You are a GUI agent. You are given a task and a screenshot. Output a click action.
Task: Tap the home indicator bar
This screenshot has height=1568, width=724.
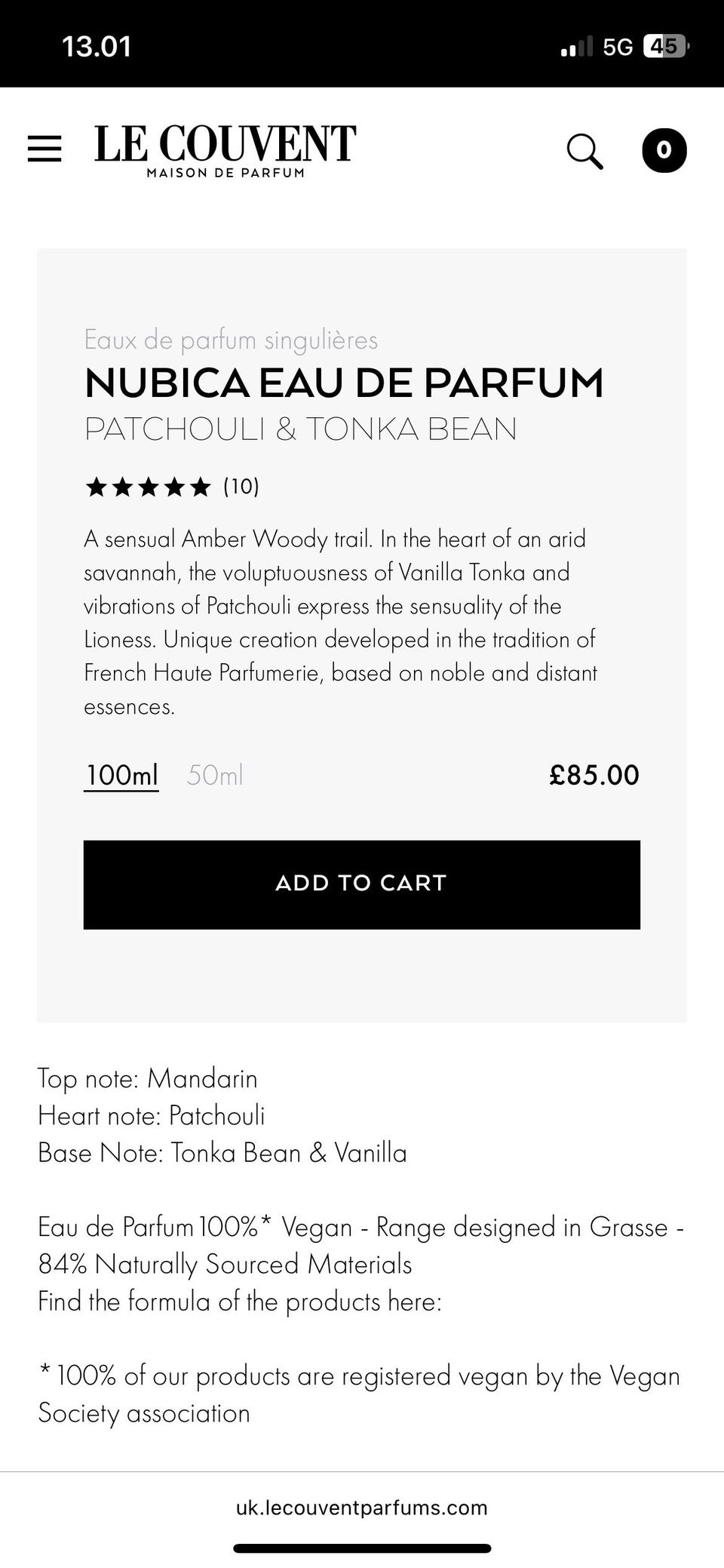pos(362,1548)
